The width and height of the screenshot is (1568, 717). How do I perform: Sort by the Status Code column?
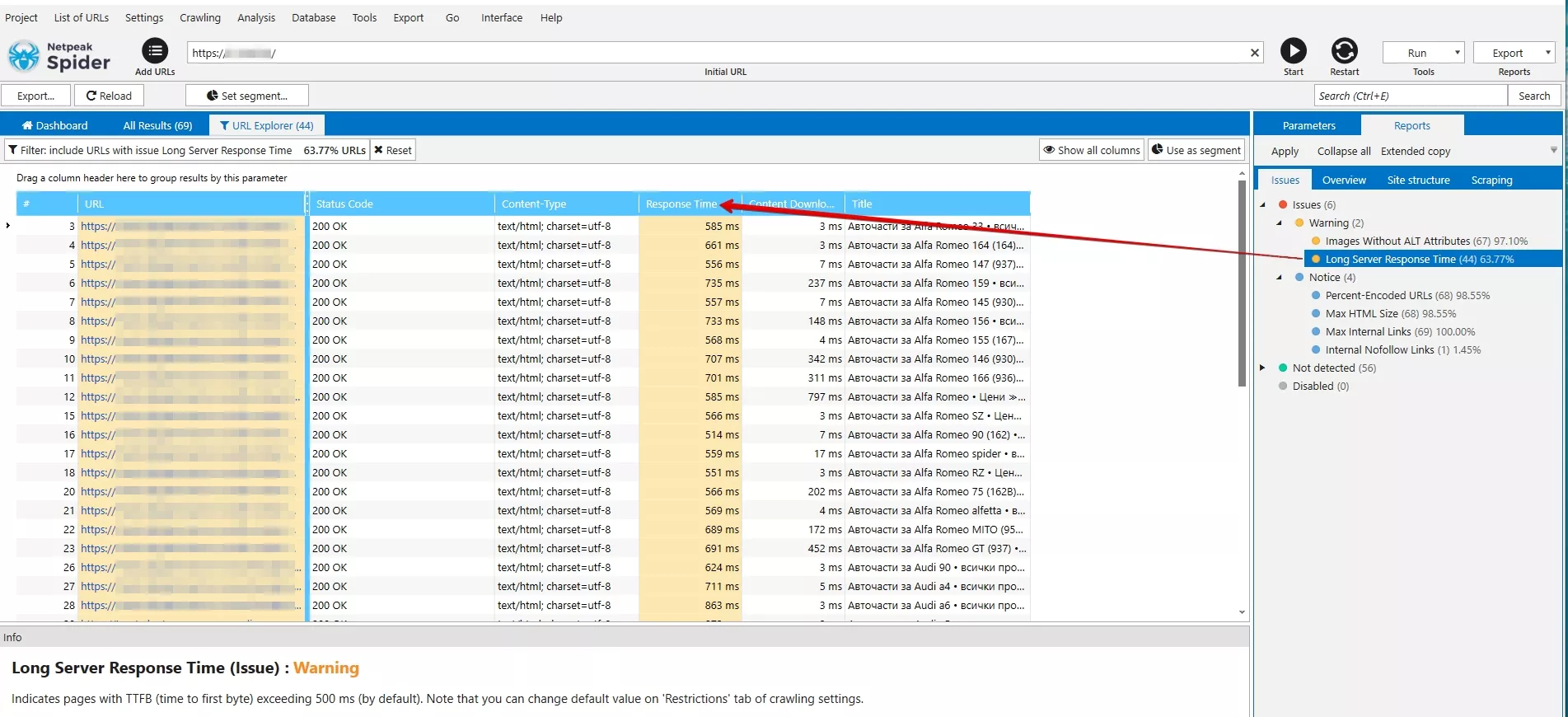[401, 204]
